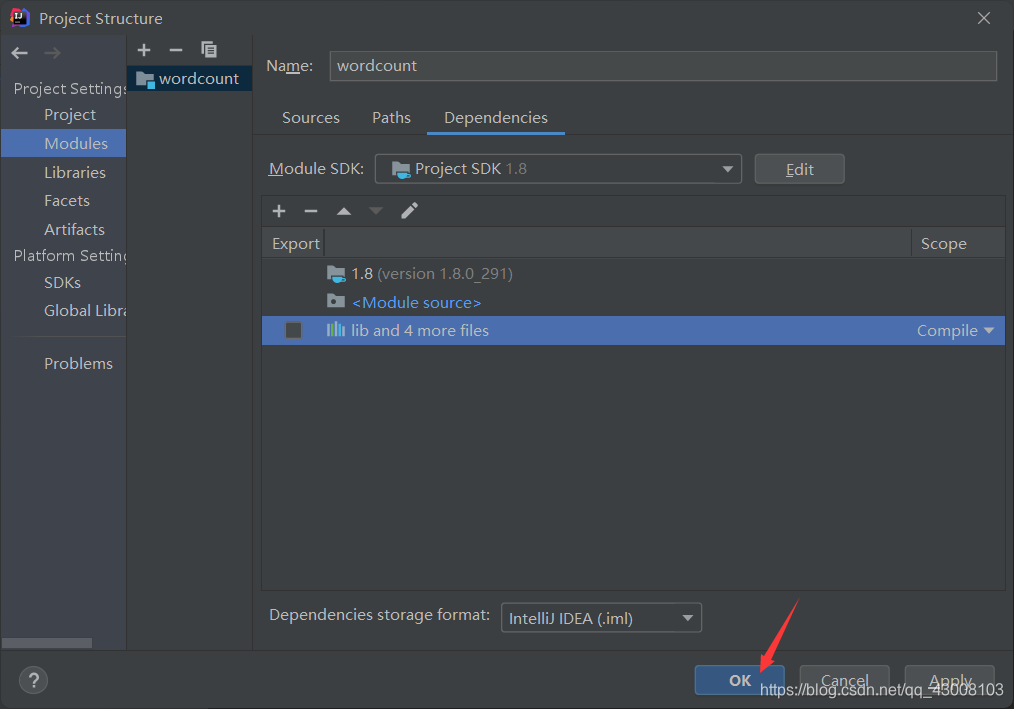Open Global Libraries in sidebar

[x=85, y=311]
